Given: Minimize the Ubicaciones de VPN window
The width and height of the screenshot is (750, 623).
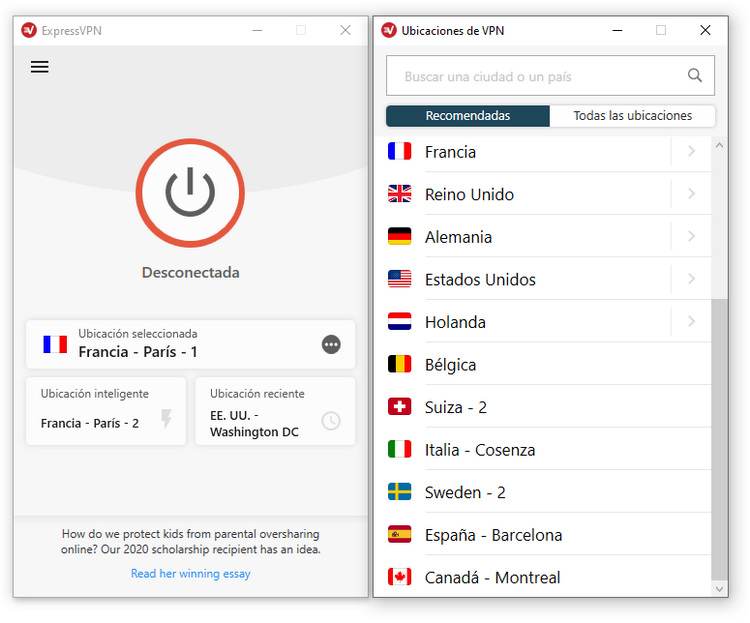Looking at the screenshot, I should click(x=618, y=31).
